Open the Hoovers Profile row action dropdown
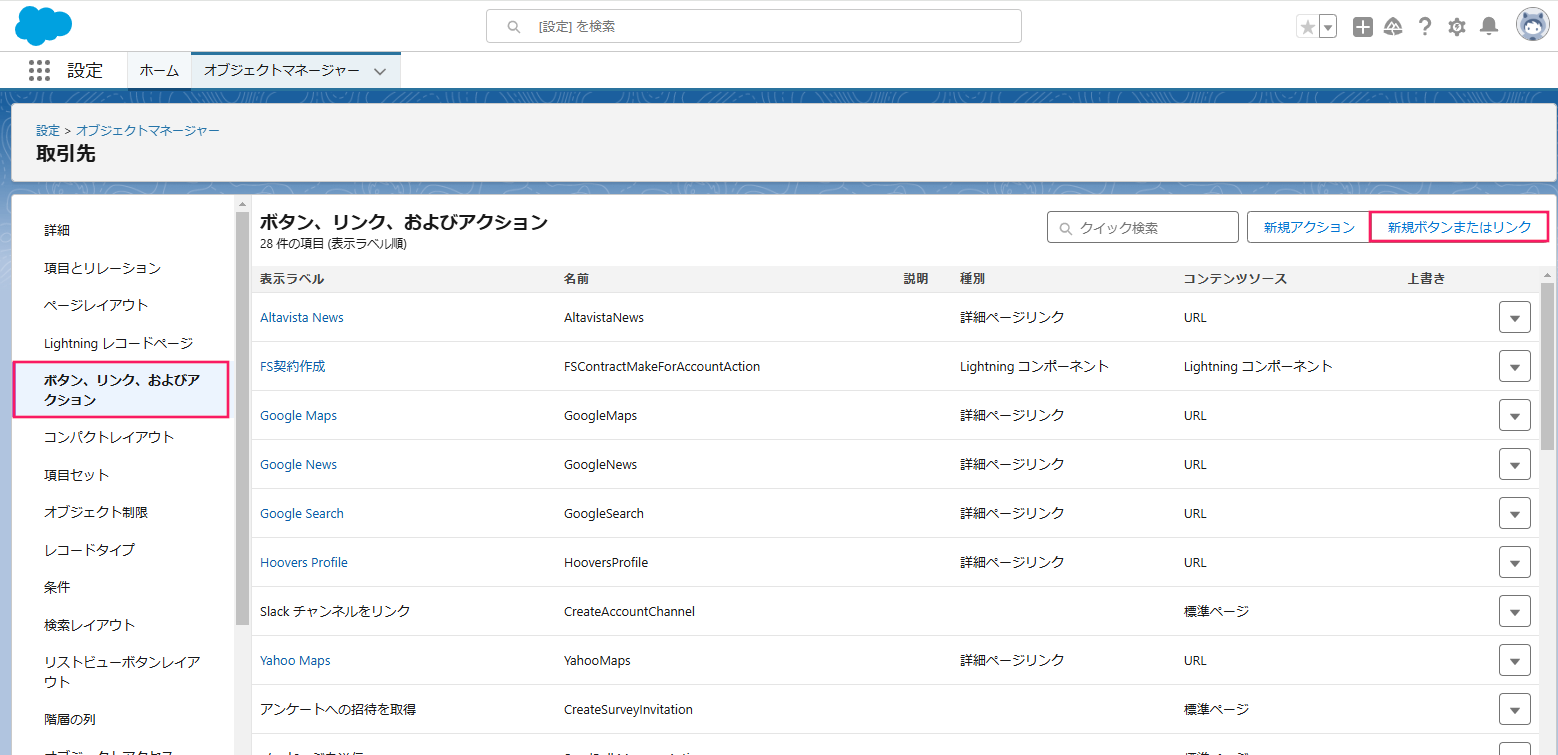The width and height of the screenshot is (1558, 755). [x=1515, y=562]
